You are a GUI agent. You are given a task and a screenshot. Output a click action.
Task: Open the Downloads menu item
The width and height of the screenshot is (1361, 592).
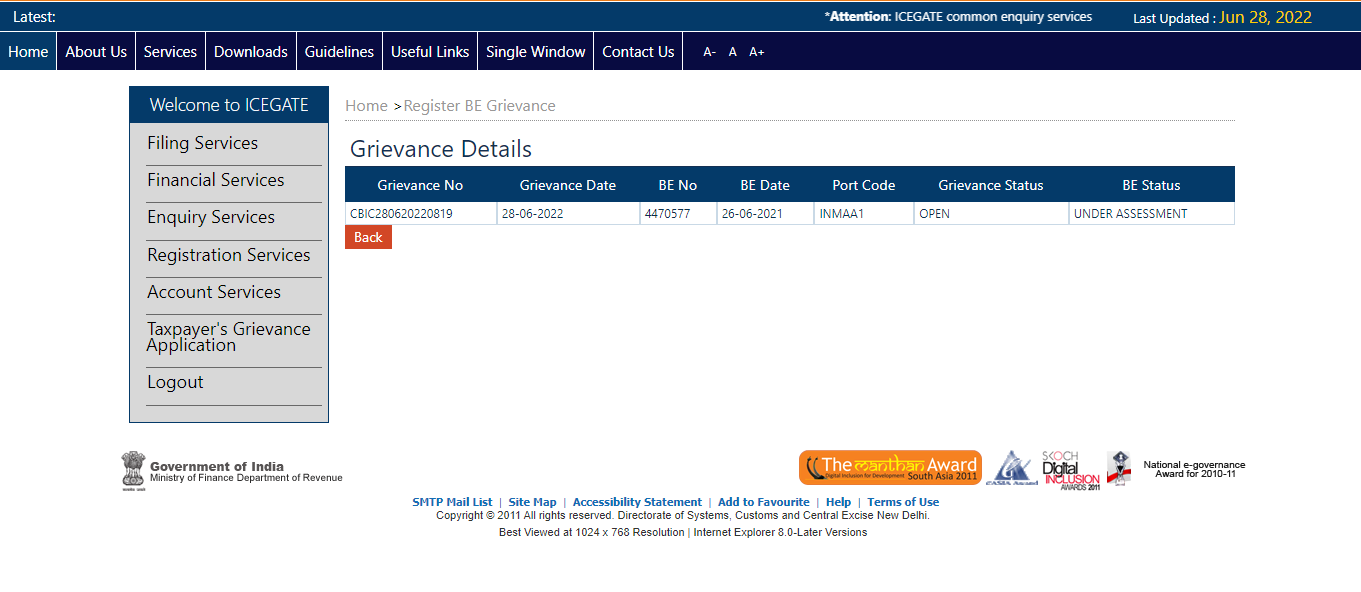point(250,52)
